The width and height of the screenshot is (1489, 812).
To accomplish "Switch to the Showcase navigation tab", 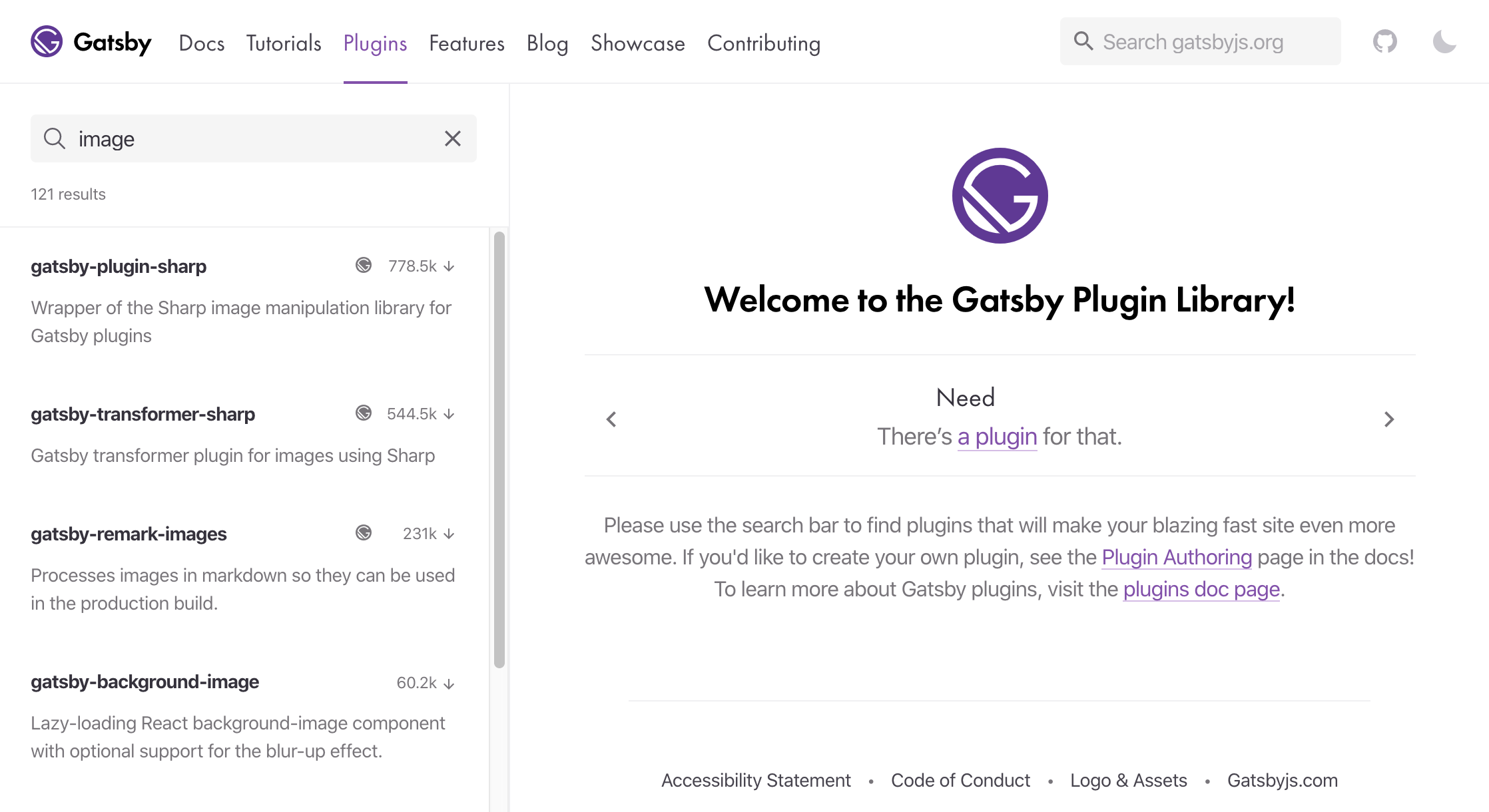I will tap(637, 43).
